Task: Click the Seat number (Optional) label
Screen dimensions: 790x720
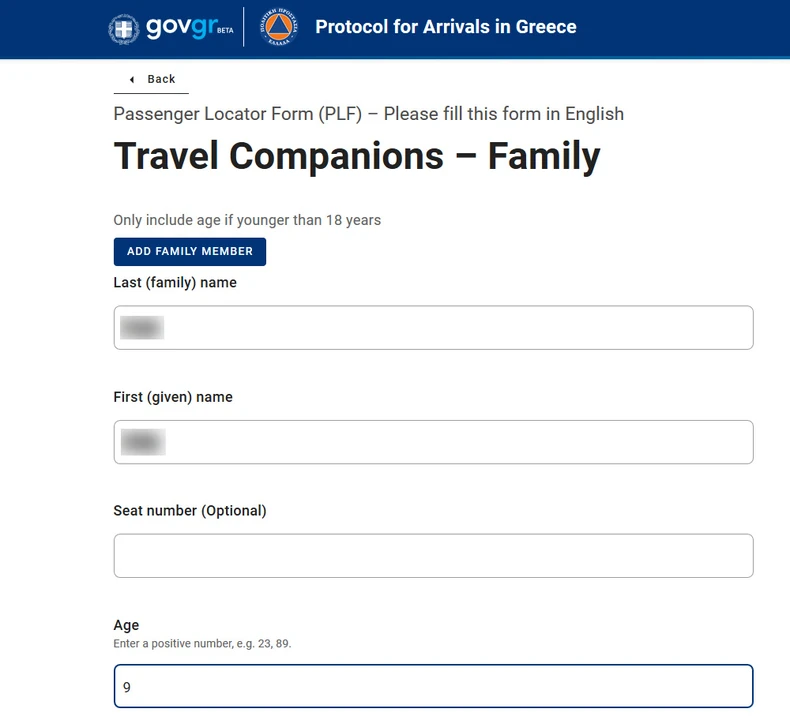Action: point(190,511)
